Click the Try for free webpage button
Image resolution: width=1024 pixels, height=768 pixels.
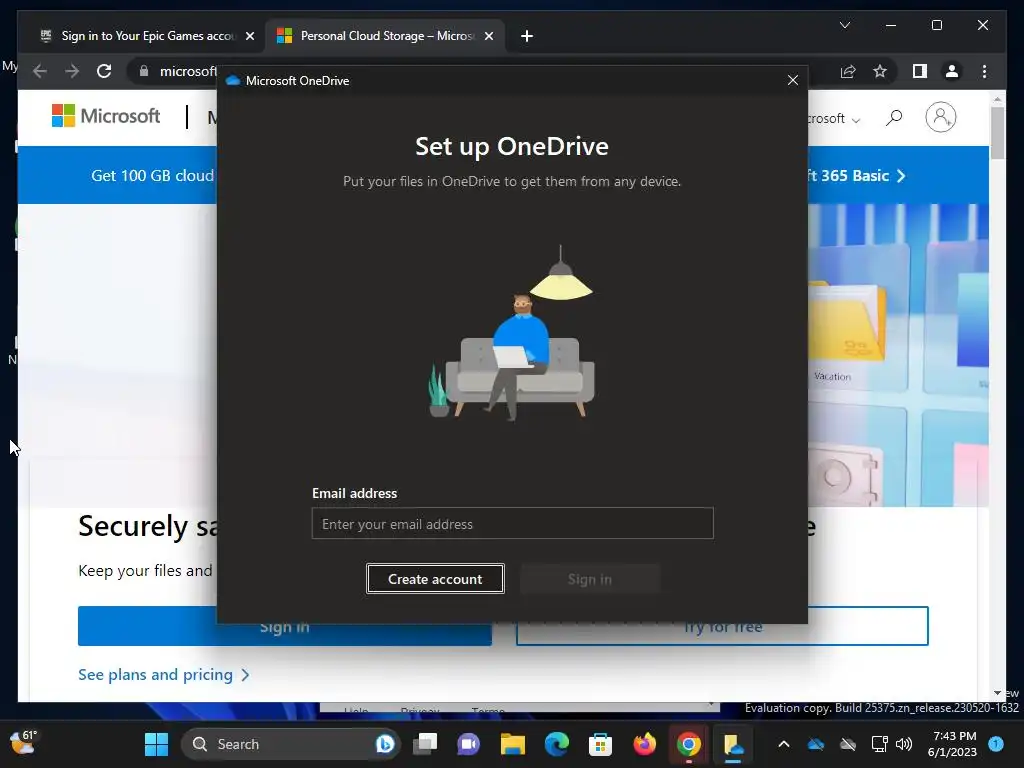click(x=722, y=626)
